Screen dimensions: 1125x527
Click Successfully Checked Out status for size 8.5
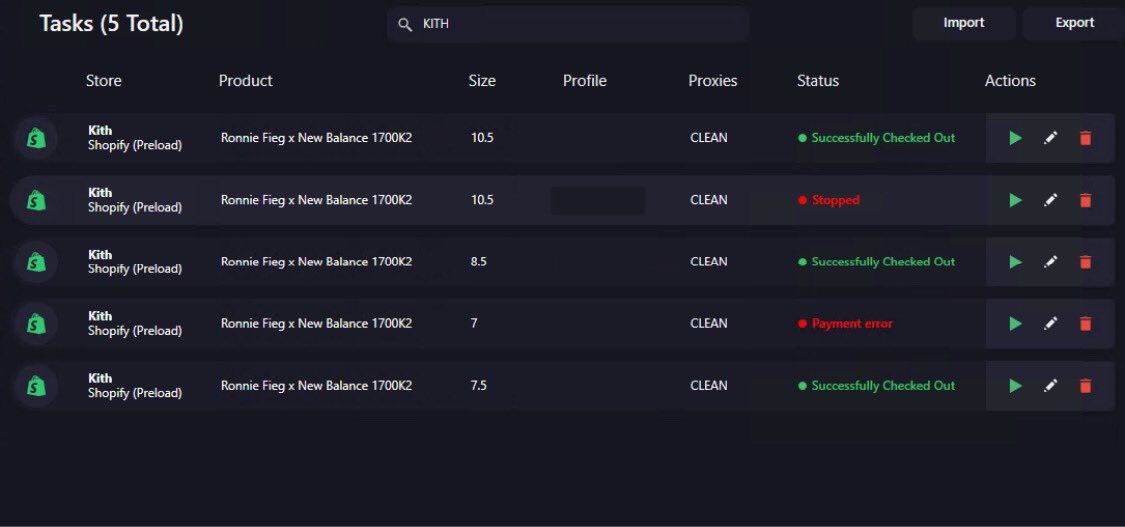pos(883,262)
